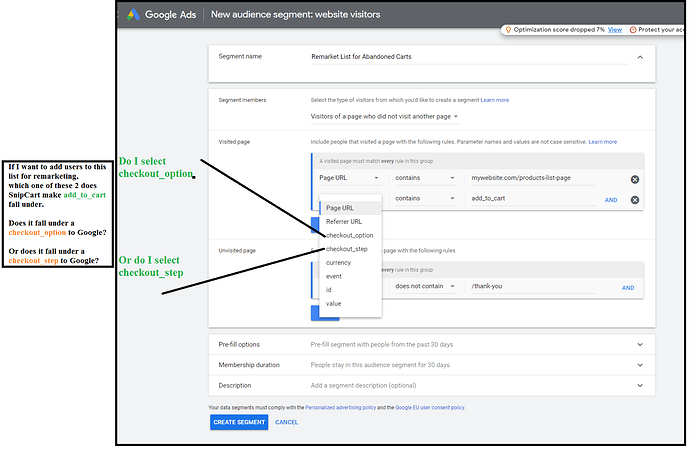Image resolution: width=690 pixels, height=449 pixels.
Task: Choose checkout_step from the dropdown list
Action: tap(350, 249)
